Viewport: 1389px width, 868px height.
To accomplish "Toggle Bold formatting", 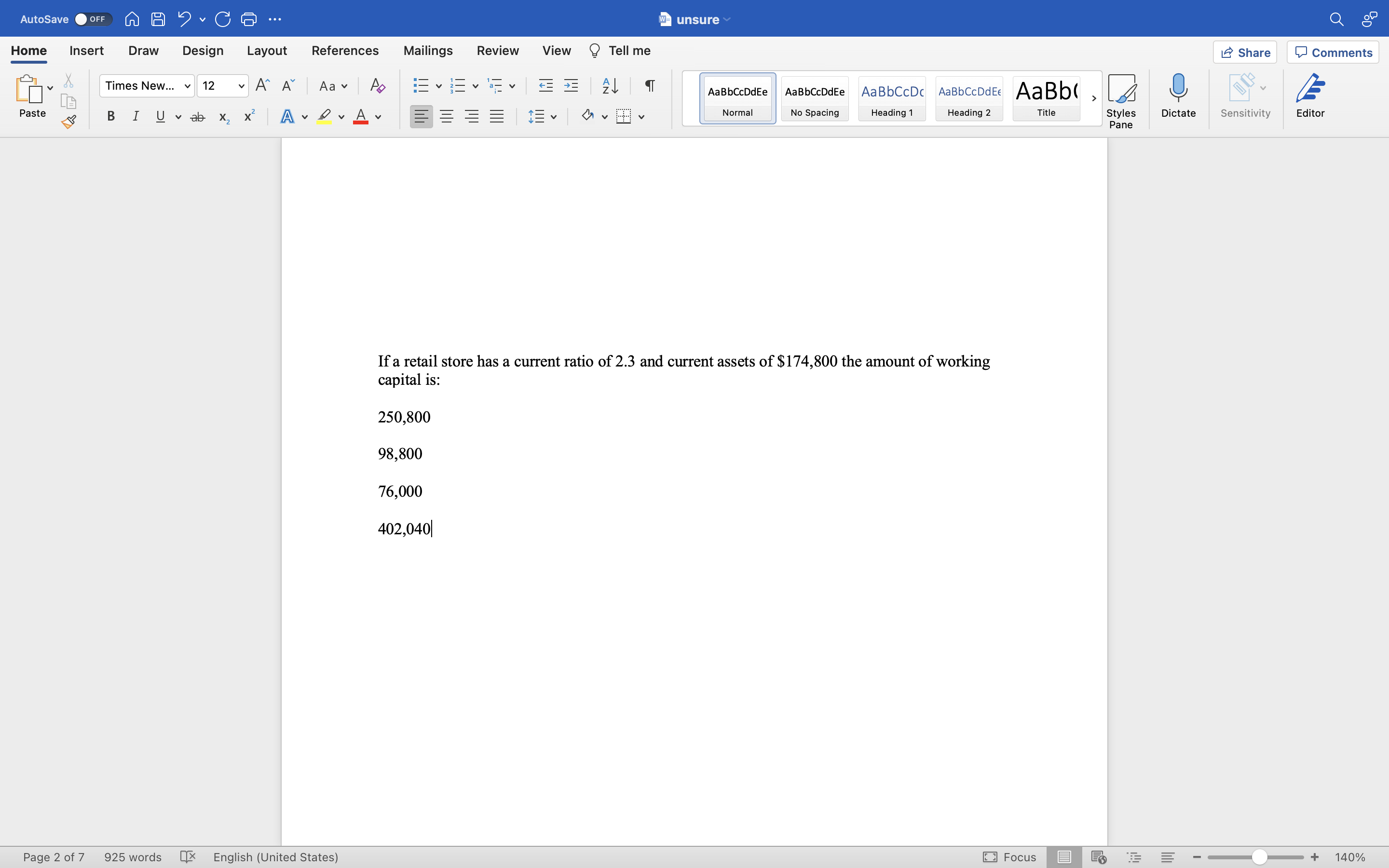I will coord(111,117).
